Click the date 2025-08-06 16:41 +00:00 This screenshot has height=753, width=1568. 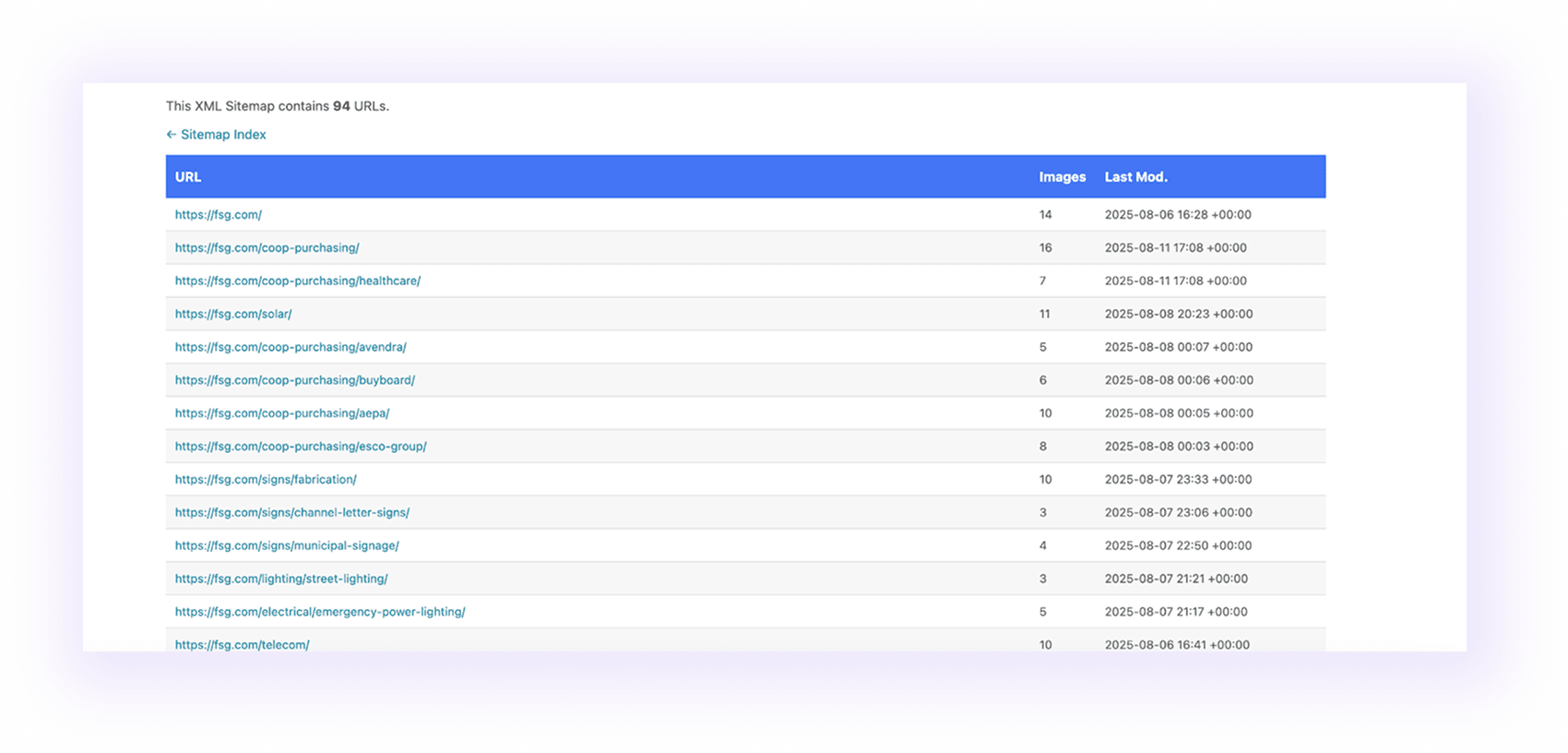point(1177,645)
